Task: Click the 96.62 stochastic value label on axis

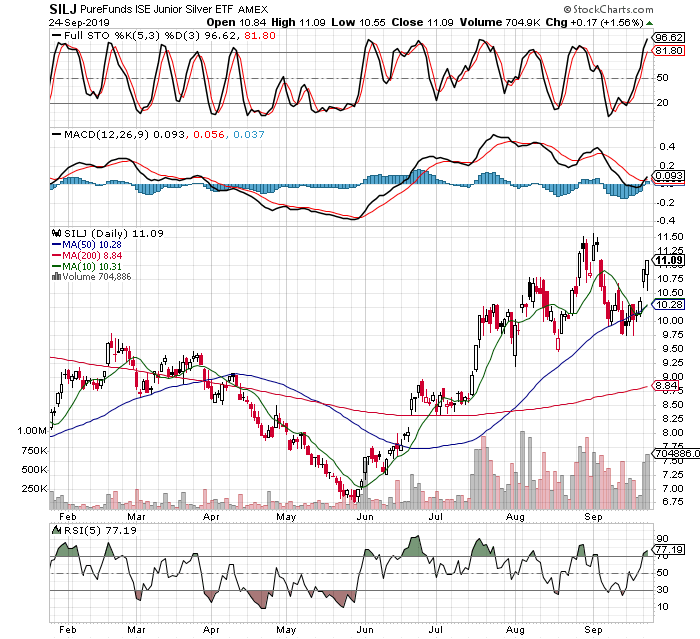Action: [x=669, y=38]
